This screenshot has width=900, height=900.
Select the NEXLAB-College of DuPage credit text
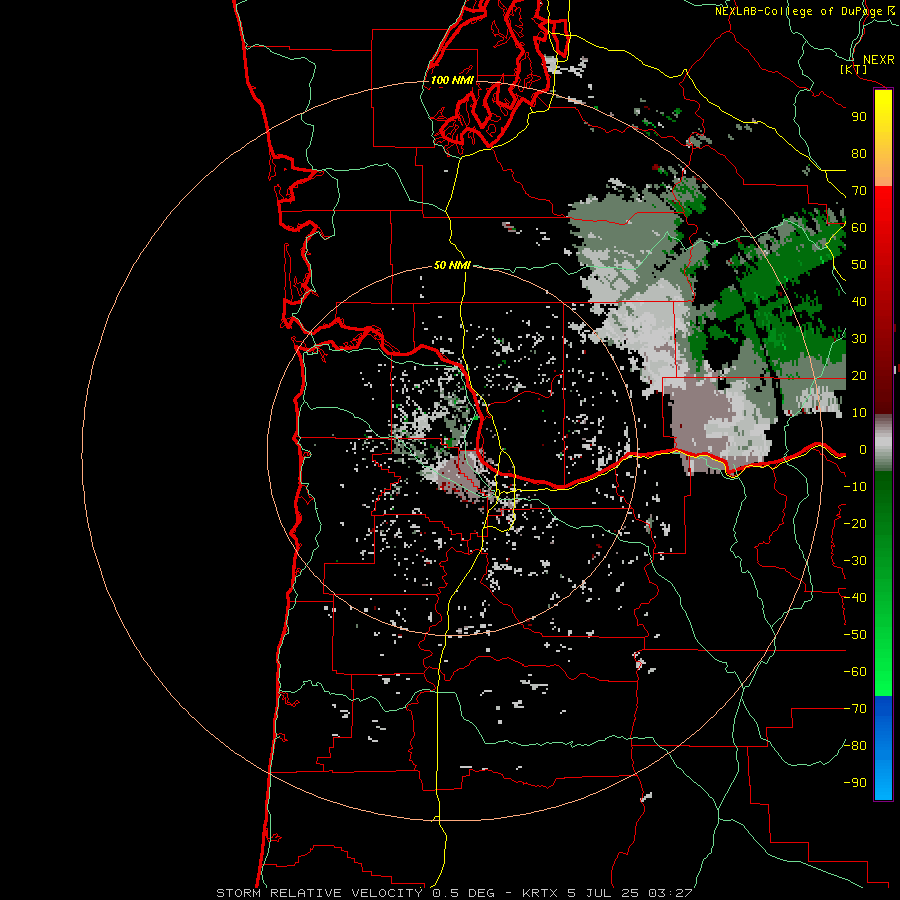pyautogui.click(x=804, y=11)
